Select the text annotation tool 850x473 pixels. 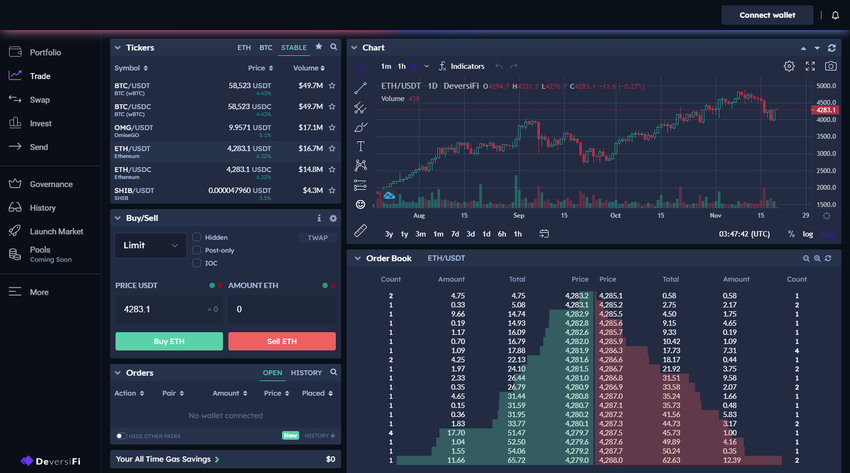point(360,146)
